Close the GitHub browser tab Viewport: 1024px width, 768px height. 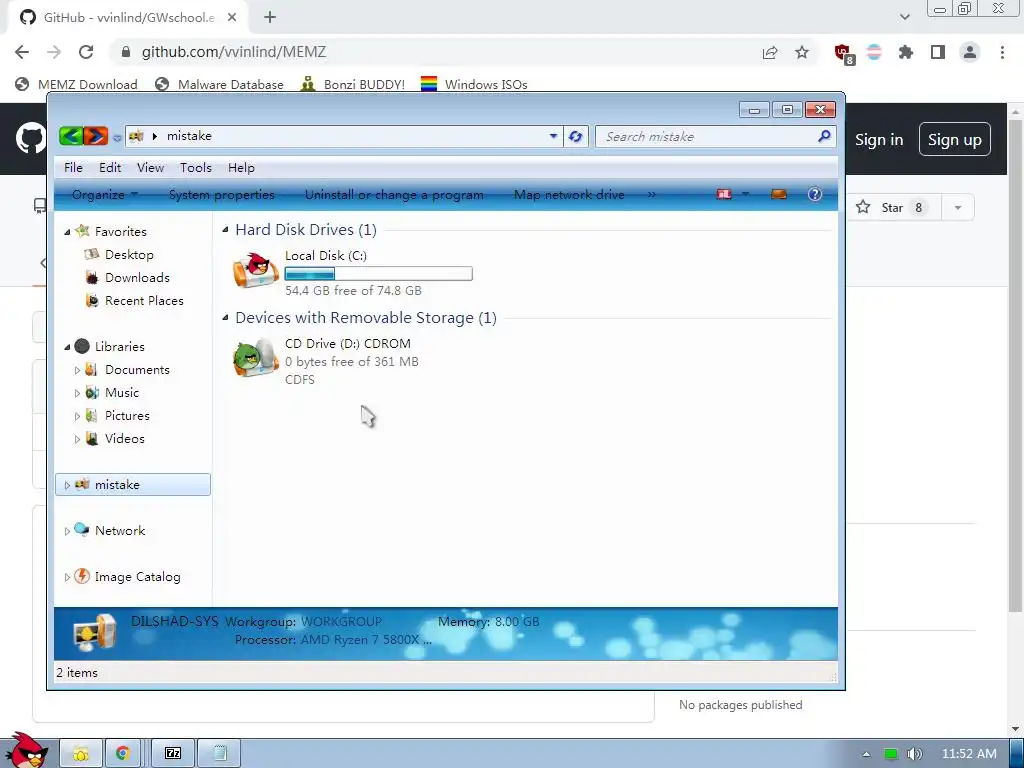tap(232, 18)
